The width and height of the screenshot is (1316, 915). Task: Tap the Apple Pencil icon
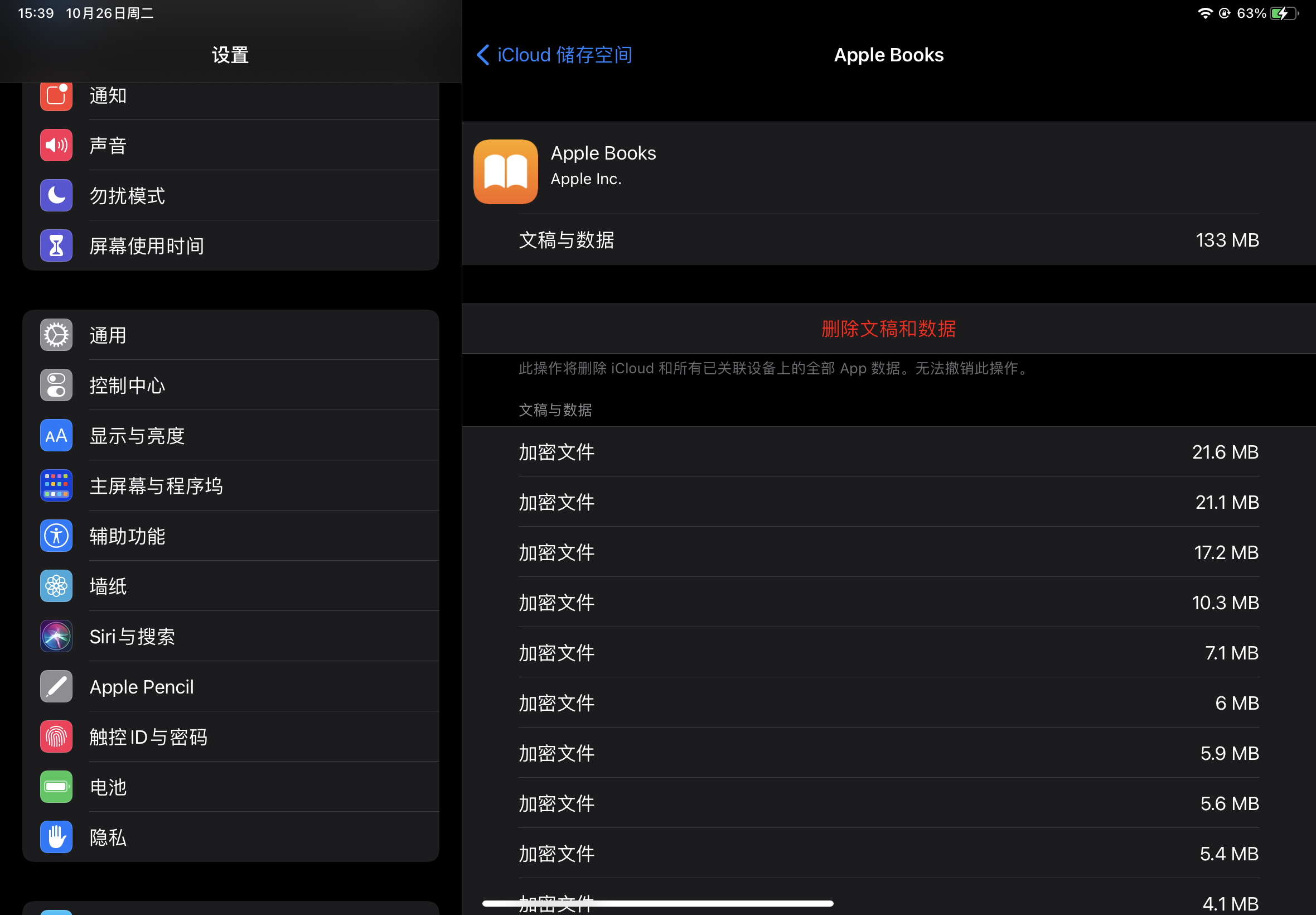click(56, 686)
